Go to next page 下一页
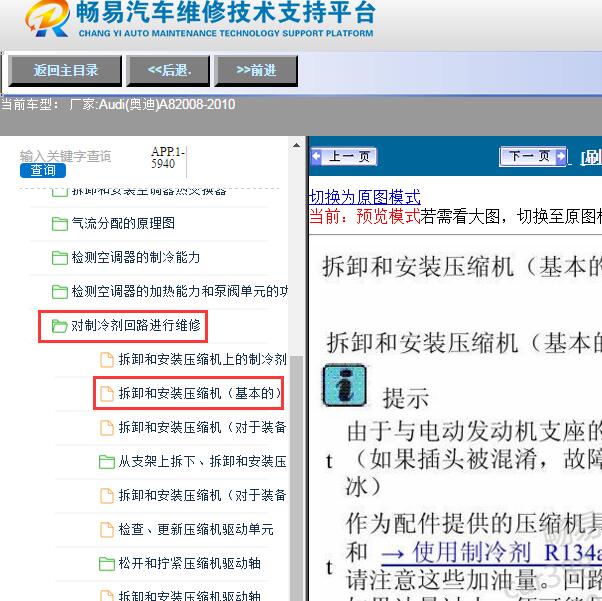This screenshot has width=602, height=601. 533,156
